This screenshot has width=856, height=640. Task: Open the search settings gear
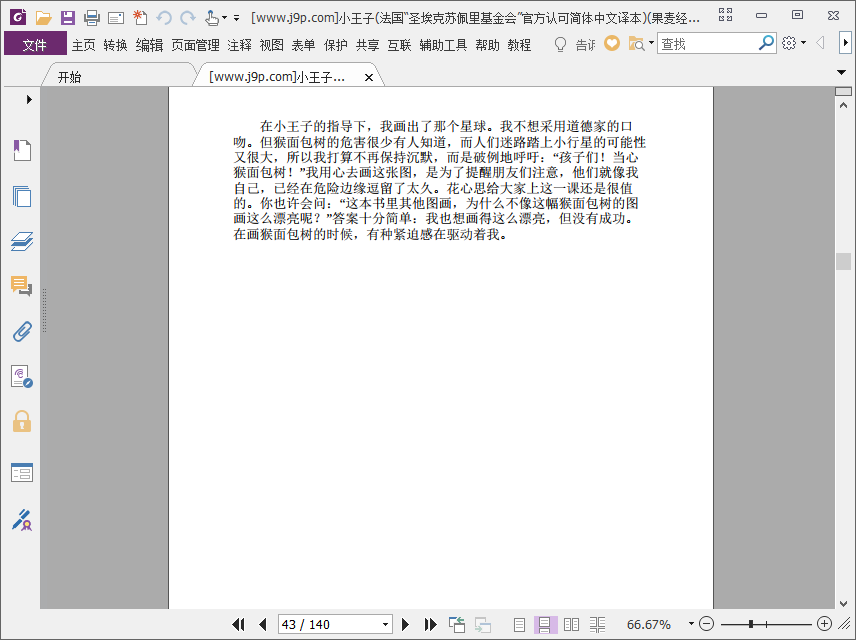point(789,43)
